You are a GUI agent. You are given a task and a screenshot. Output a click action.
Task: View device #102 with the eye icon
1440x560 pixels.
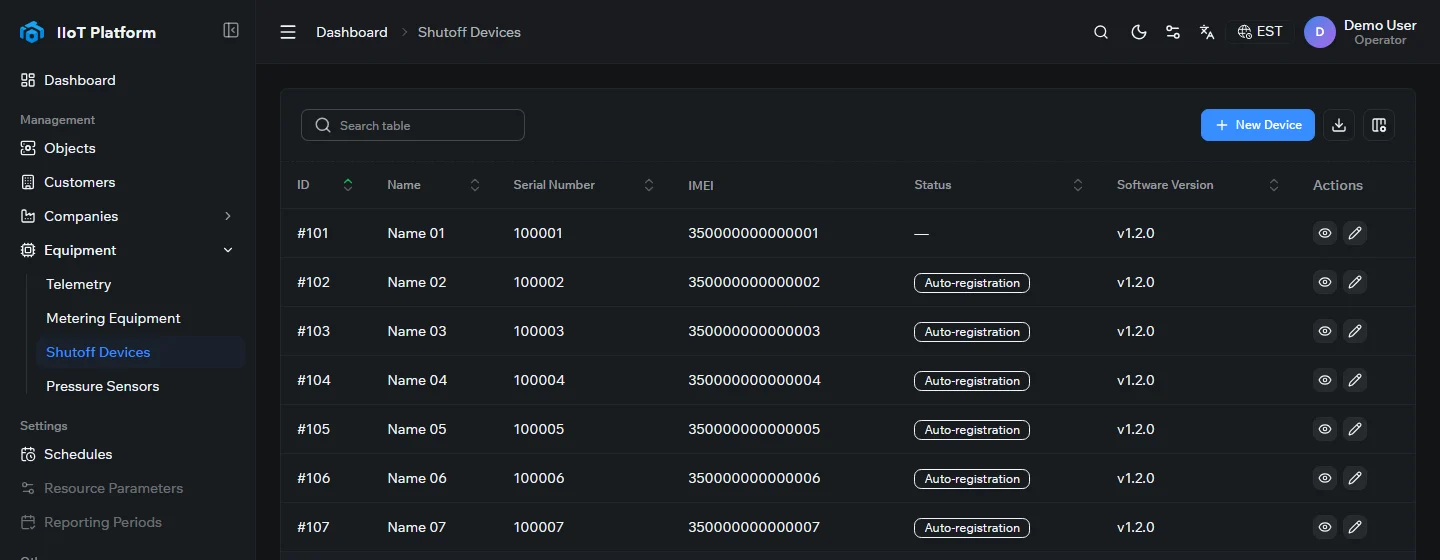pos(1325,282)
